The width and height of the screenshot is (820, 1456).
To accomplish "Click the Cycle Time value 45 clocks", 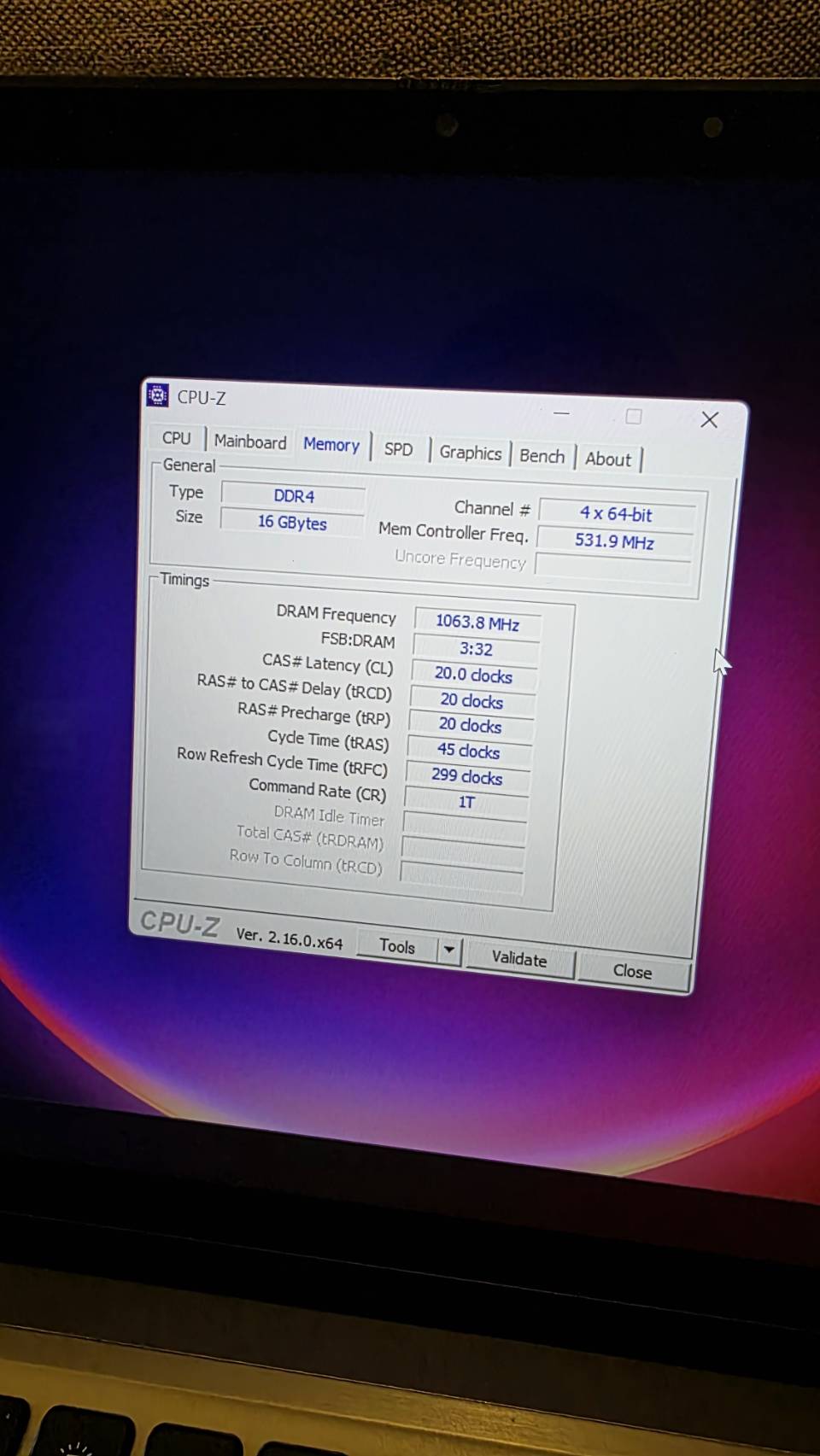I will (468, 751).
